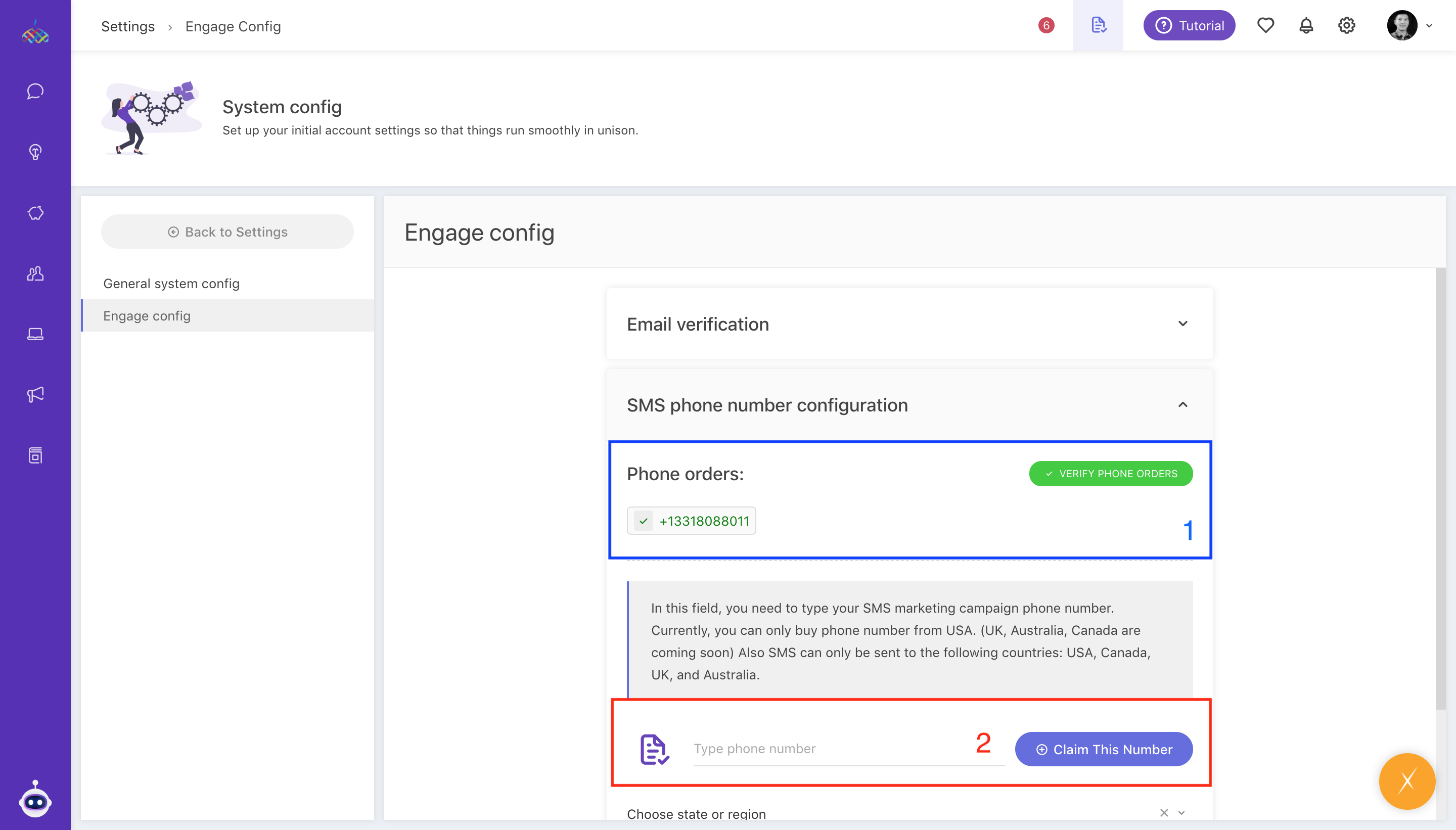Open the storefront sidebar icon
The height and width of the screenshot is (830, 1456).
pyautogui.click(x=35, y=455)
